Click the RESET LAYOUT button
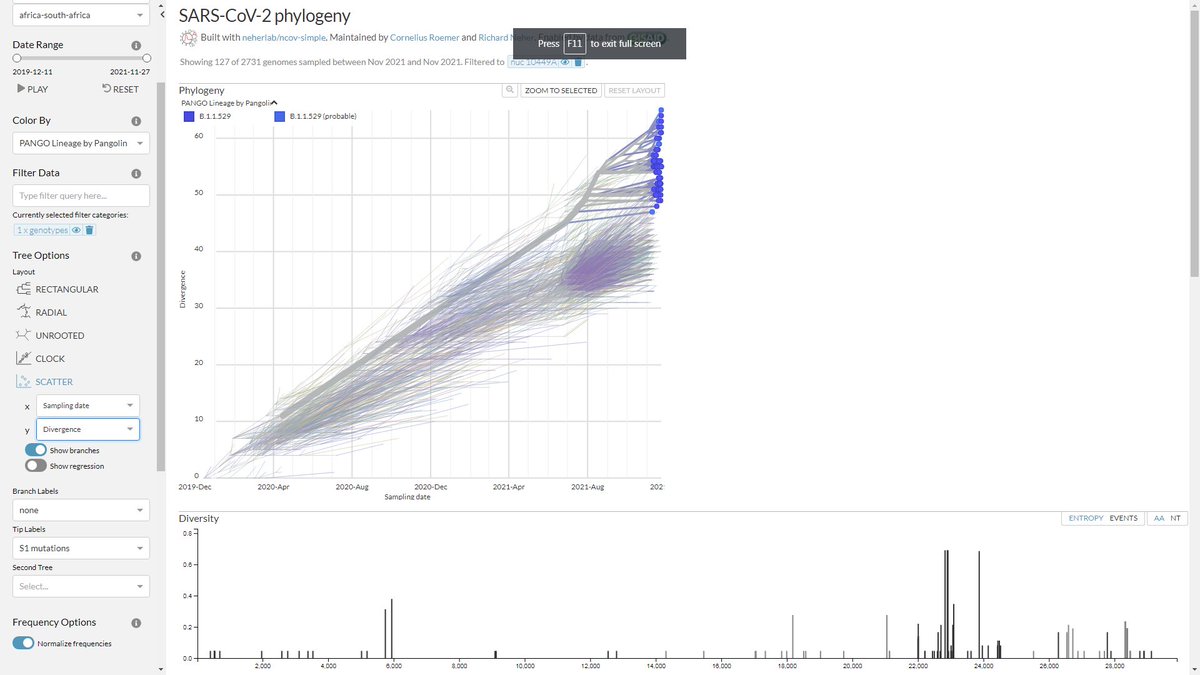This screenshot has width=1200, height=675. 635,90
